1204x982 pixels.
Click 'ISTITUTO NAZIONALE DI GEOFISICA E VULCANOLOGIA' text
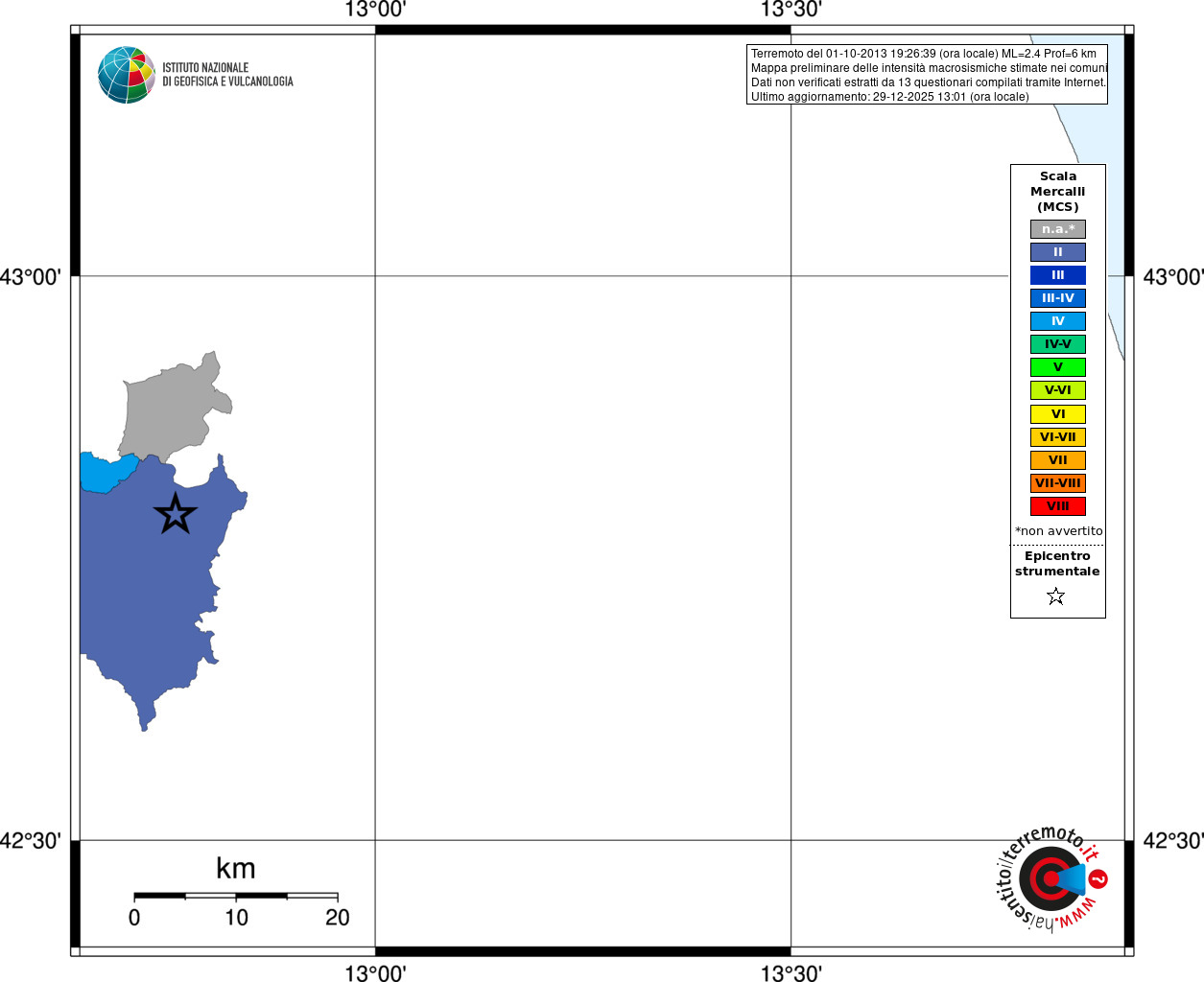tap(227, 75)
